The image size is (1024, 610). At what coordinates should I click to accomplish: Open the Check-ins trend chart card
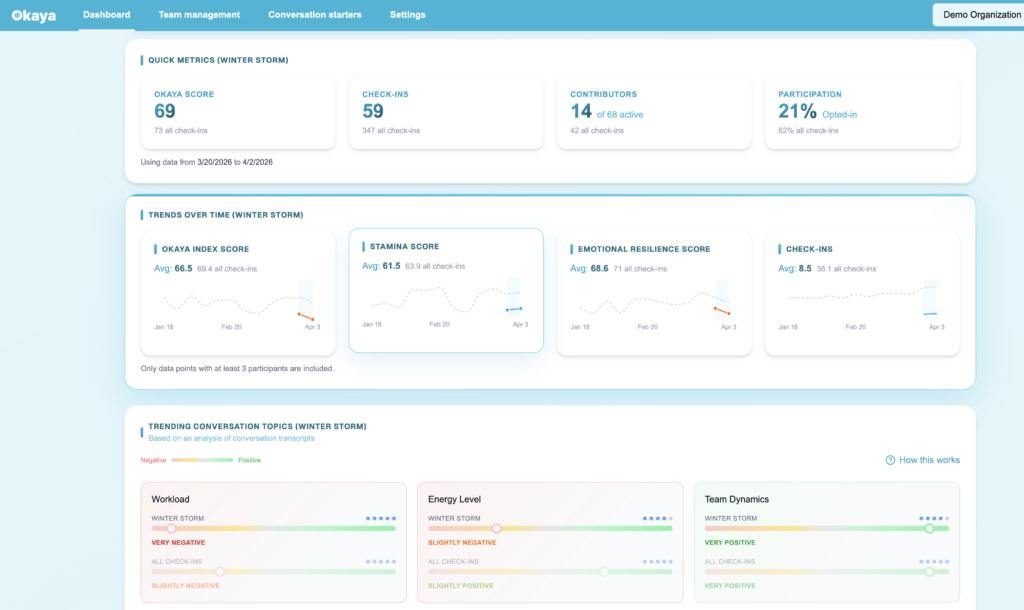click(862, 293)
